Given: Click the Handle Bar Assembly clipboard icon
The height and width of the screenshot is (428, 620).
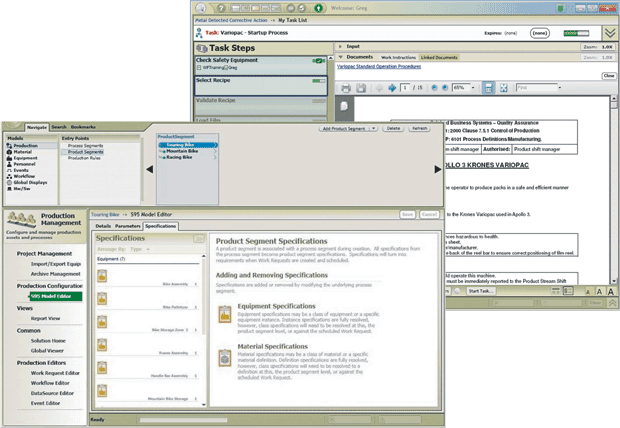Looking at the screenshot, I should coord(102,367).
